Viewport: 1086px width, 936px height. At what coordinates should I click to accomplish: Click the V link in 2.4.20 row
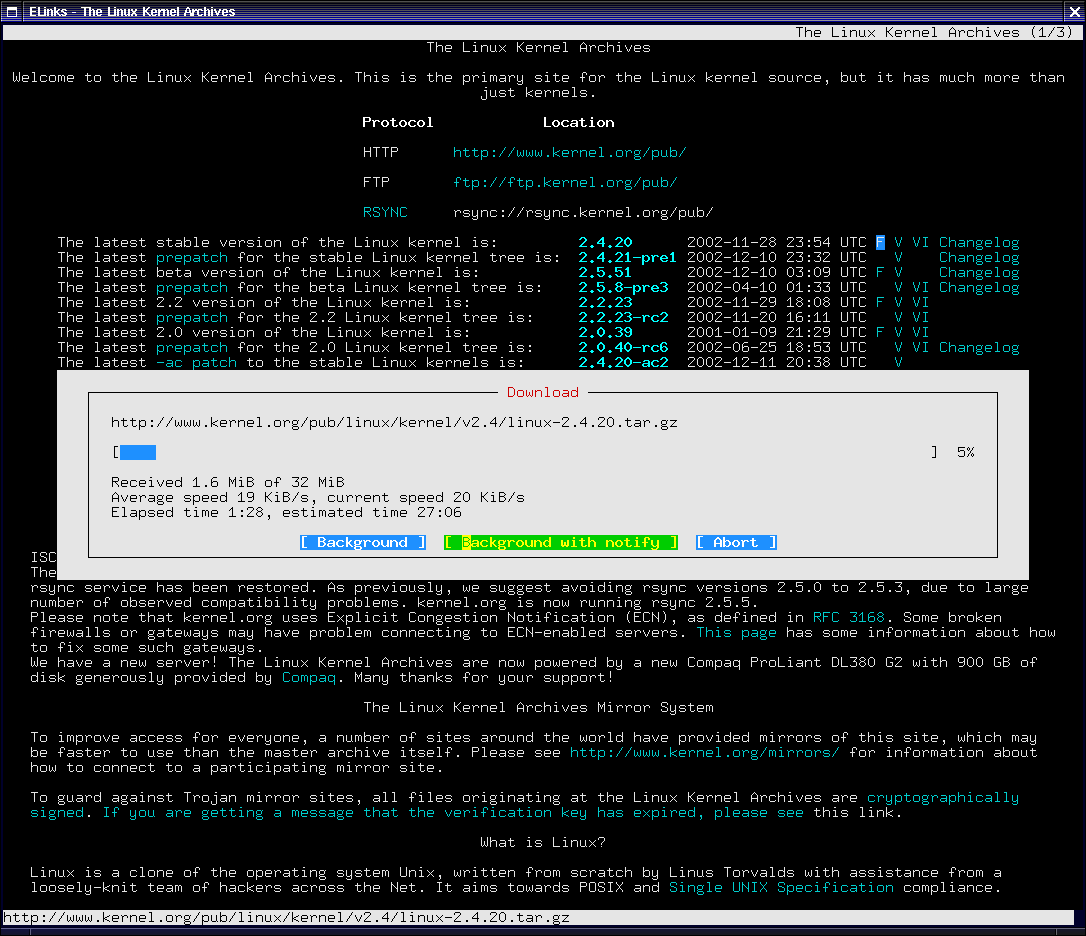click(898, 242)
